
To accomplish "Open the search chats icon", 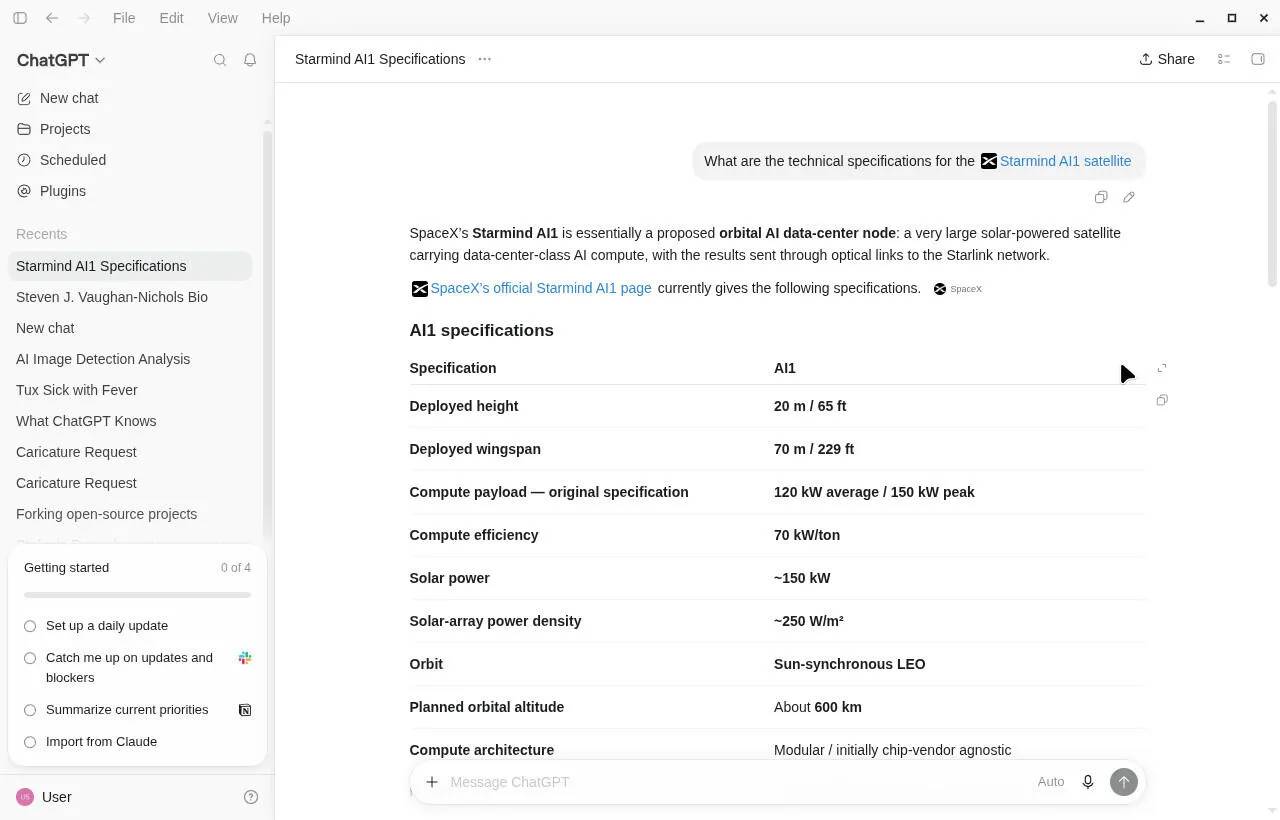I will point(220,60).
